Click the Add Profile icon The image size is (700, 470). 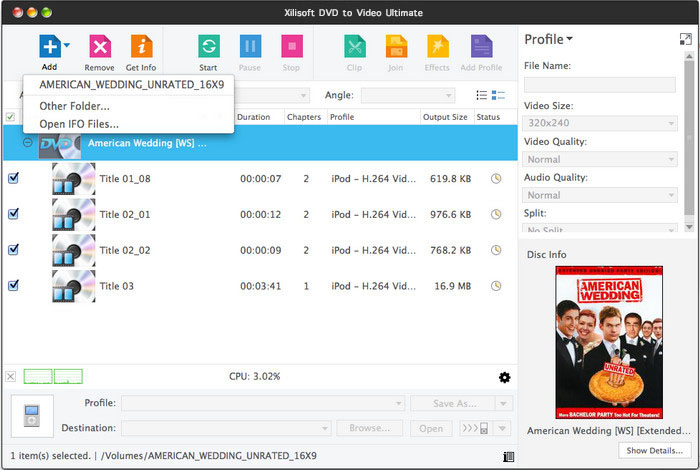[x=481, y=47]
